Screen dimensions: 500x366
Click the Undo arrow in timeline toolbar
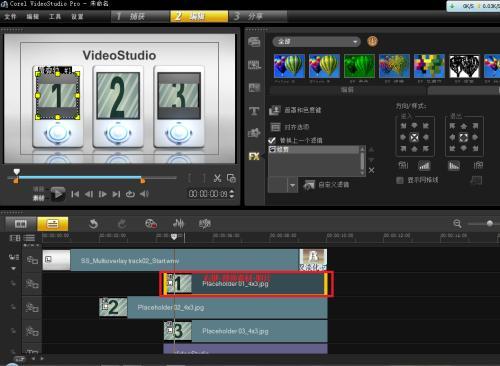click(93, 224)
